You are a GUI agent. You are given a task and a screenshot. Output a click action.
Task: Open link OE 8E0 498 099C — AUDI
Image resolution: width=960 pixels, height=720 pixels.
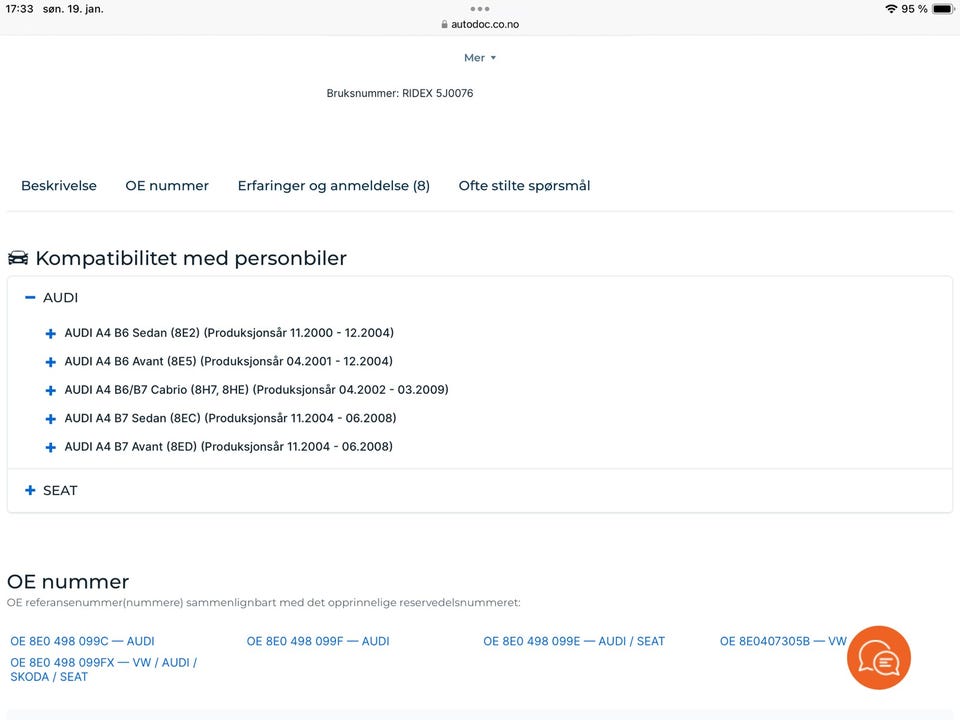coord(82,641)
